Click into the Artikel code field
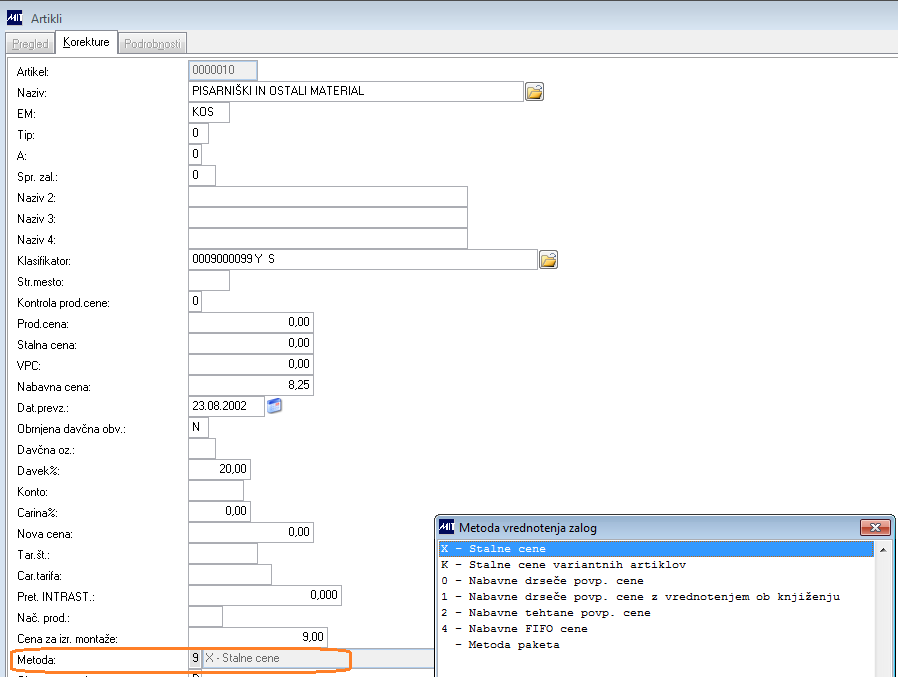 click(223, 70)
